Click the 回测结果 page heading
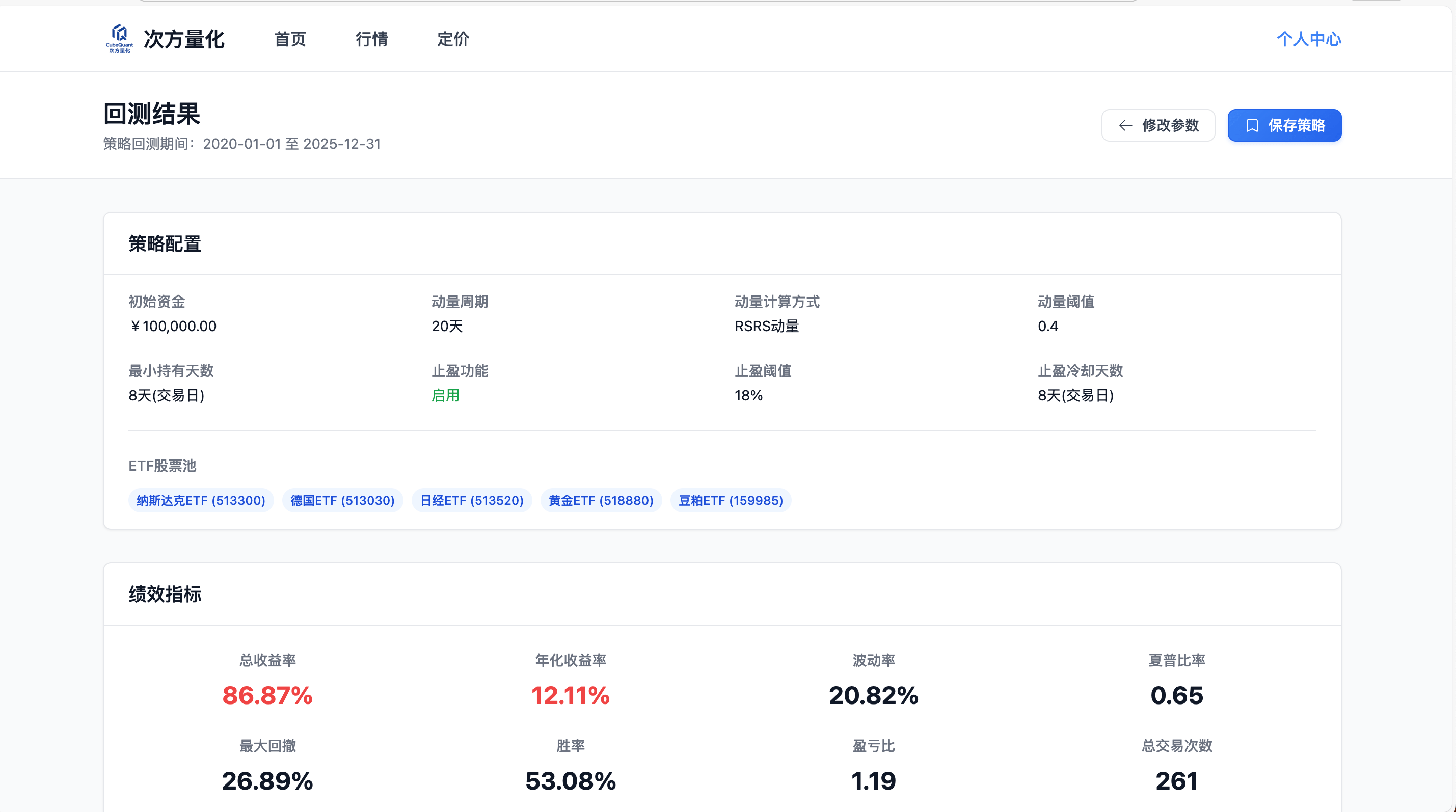This screenshot has height=812, width=1456. click(151, 114)
